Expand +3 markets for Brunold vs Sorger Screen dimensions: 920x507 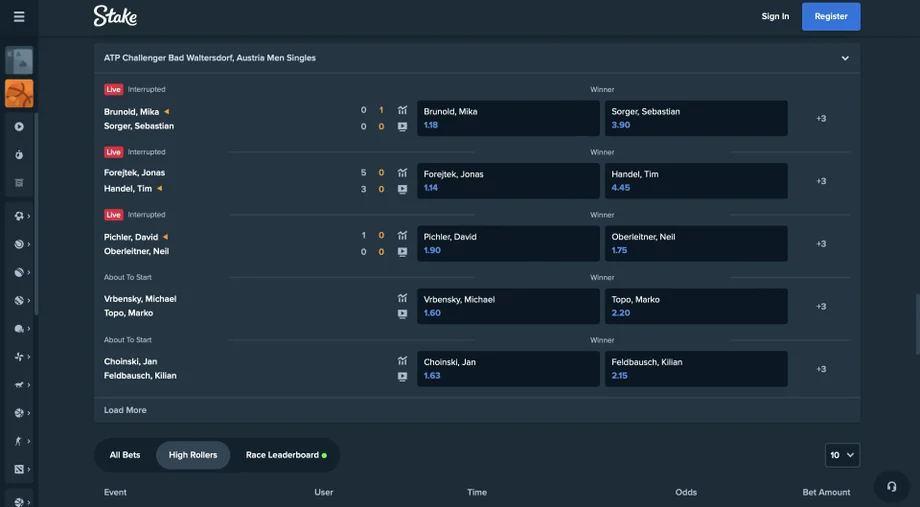pos(821,119)
